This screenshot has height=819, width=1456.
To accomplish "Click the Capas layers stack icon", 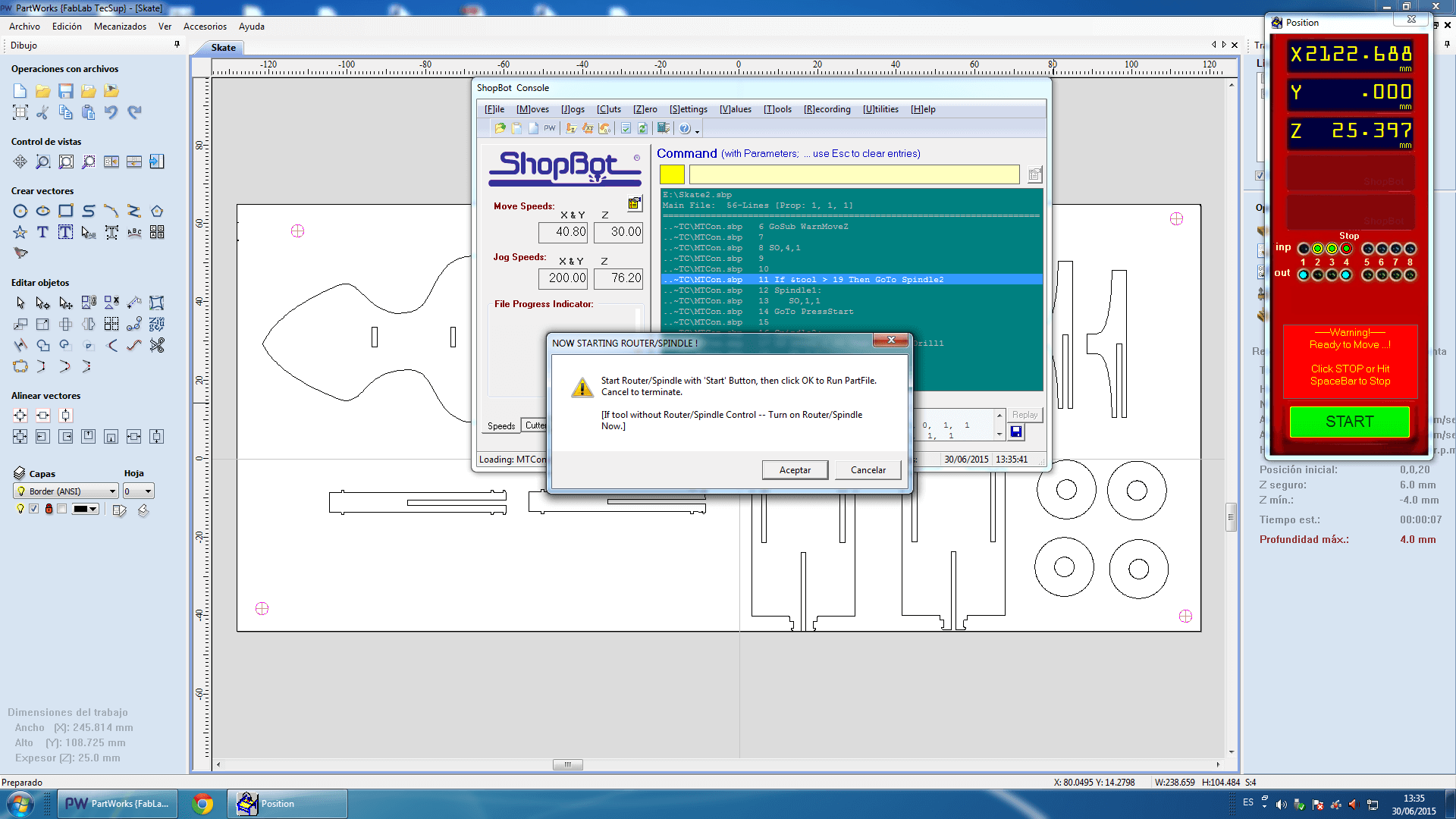I will (x=20, y=473).
